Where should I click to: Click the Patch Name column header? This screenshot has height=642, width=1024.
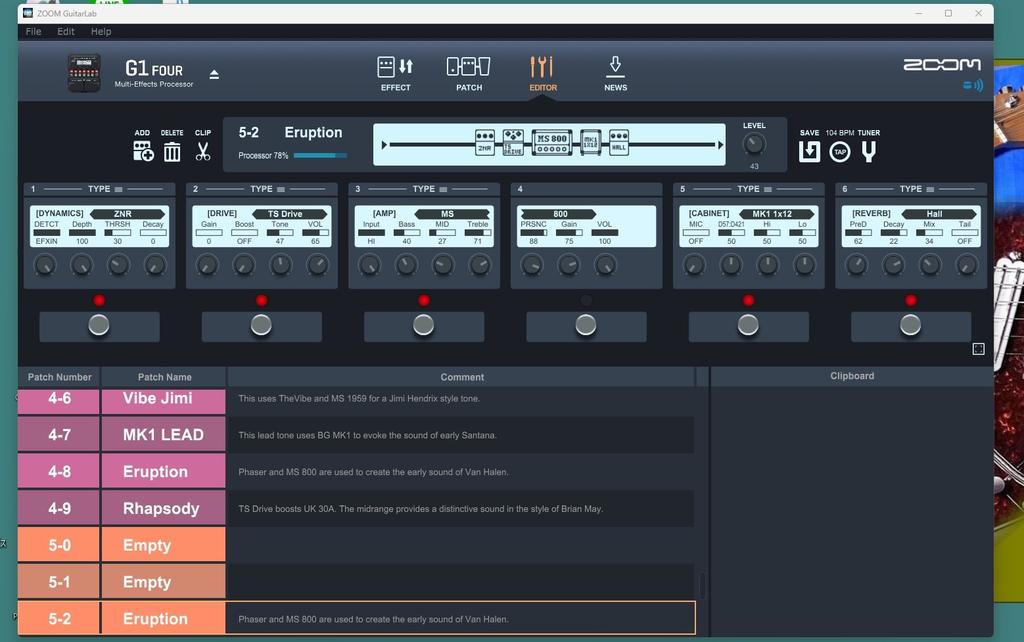click(x=165, y=377)
